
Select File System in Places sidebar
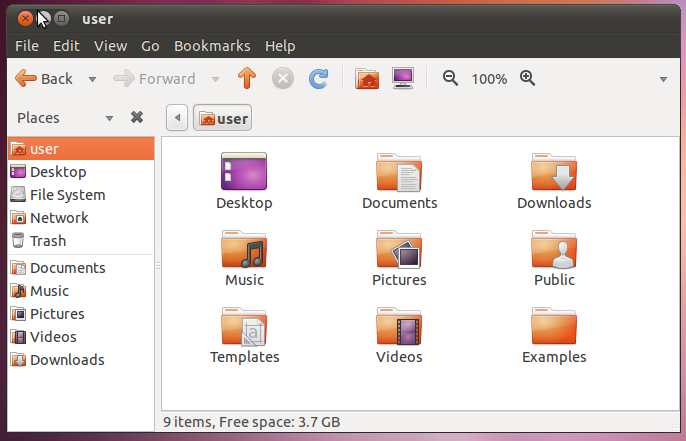click(67, 195)
